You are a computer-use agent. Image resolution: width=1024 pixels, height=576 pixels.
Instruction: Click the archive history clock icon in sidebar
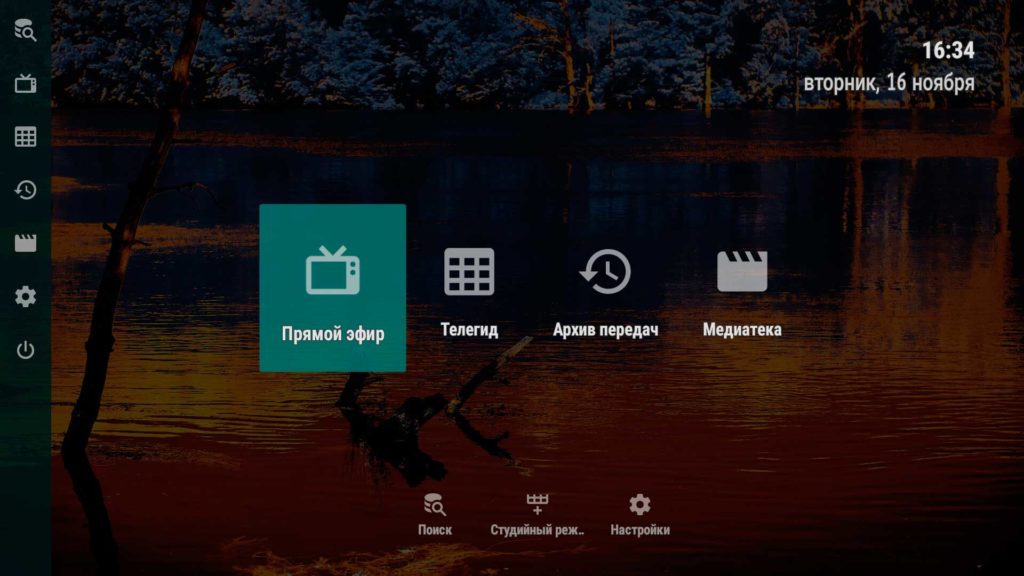point(25,188)
